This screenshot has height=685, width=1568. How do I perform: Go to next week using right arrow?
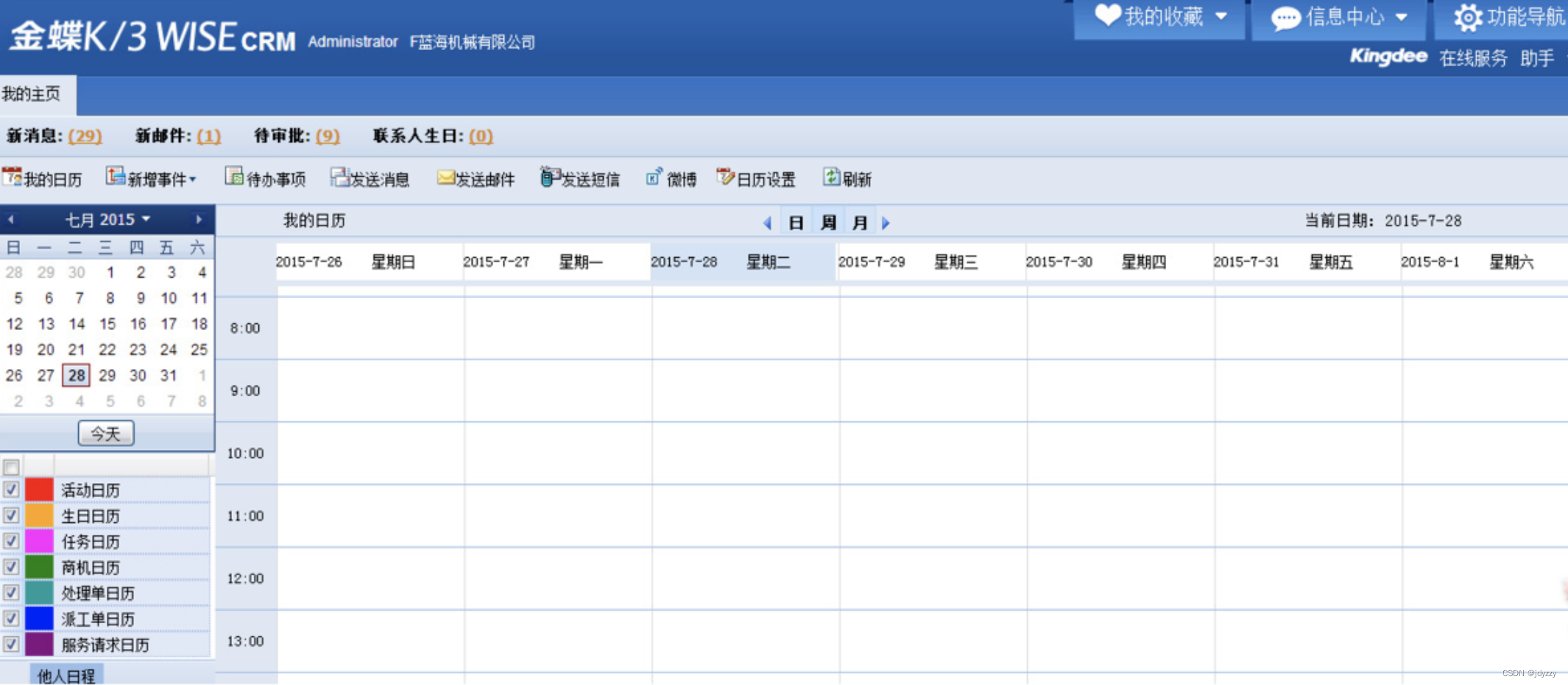pyautogui.click(x=886, y=222)
